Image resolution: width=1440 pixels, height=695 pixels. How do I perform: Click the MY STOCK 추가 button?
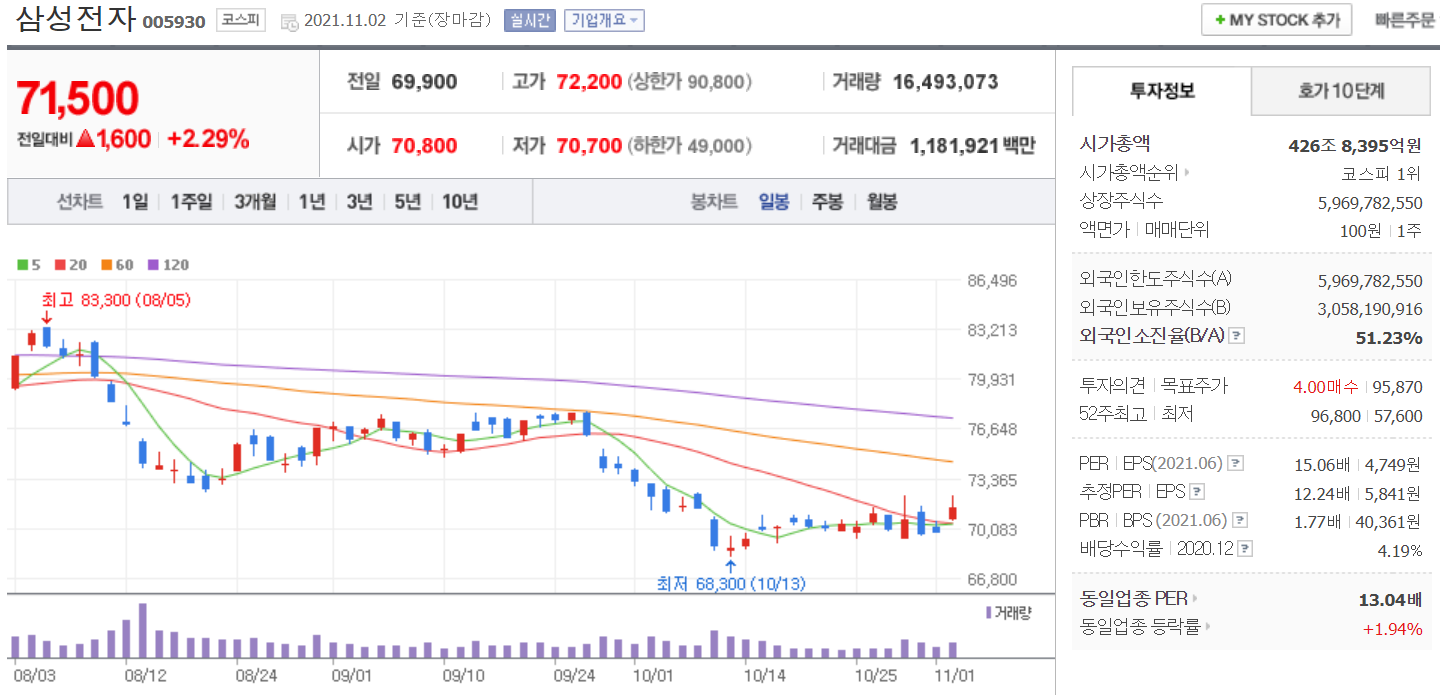pyautogui.click(x=1276, y=20)
